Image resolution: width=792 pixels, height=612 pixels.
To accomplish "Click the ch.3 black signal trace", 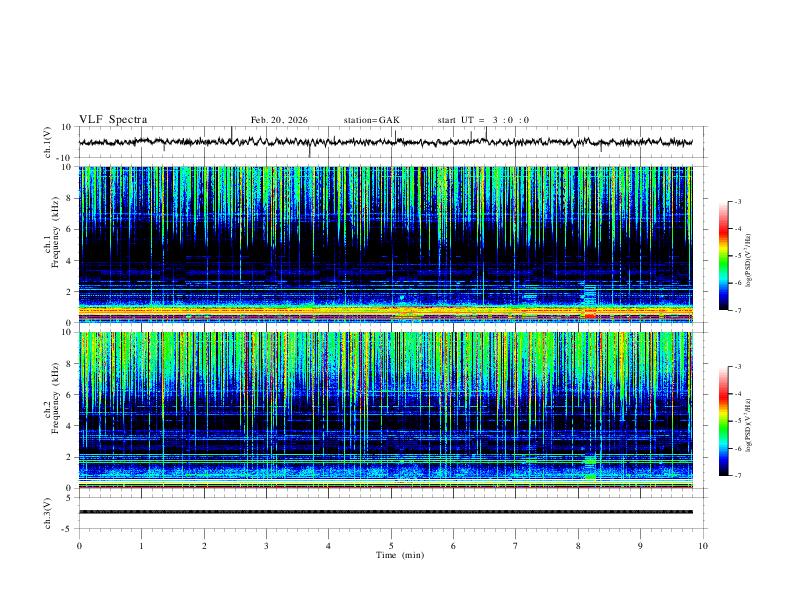I will point(385,512).
